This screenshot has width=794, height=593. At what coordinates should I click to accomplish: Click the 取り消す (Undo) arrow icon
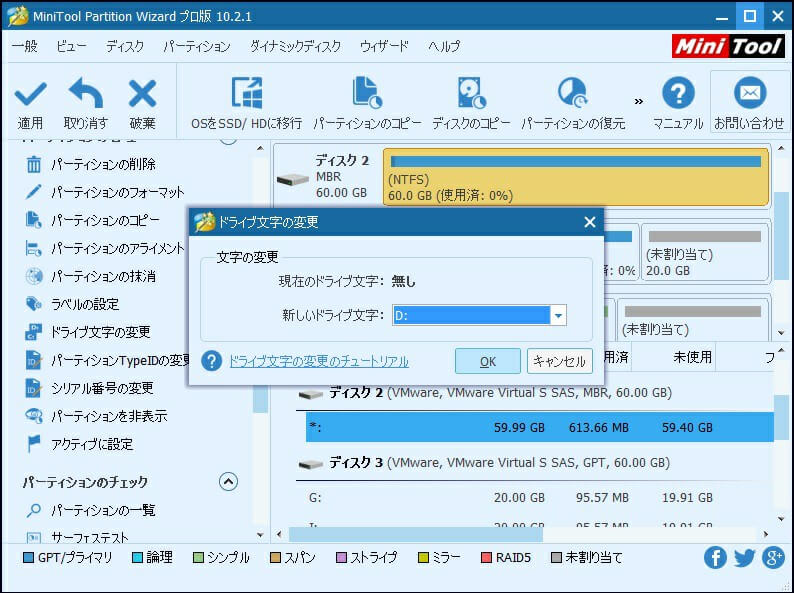(x=86, y=93)
